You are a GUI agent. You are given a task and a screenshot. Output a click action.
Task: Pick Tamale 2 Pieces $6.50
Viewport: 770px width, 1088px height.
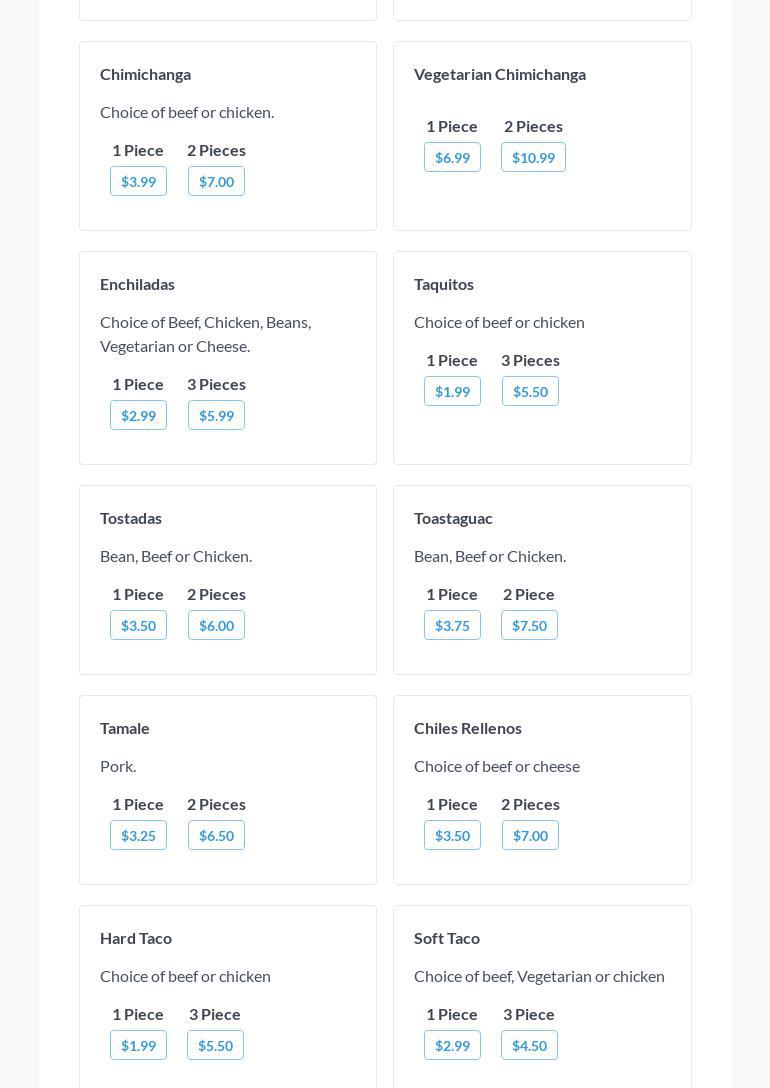pyautogui.click(x=216, y=835)
